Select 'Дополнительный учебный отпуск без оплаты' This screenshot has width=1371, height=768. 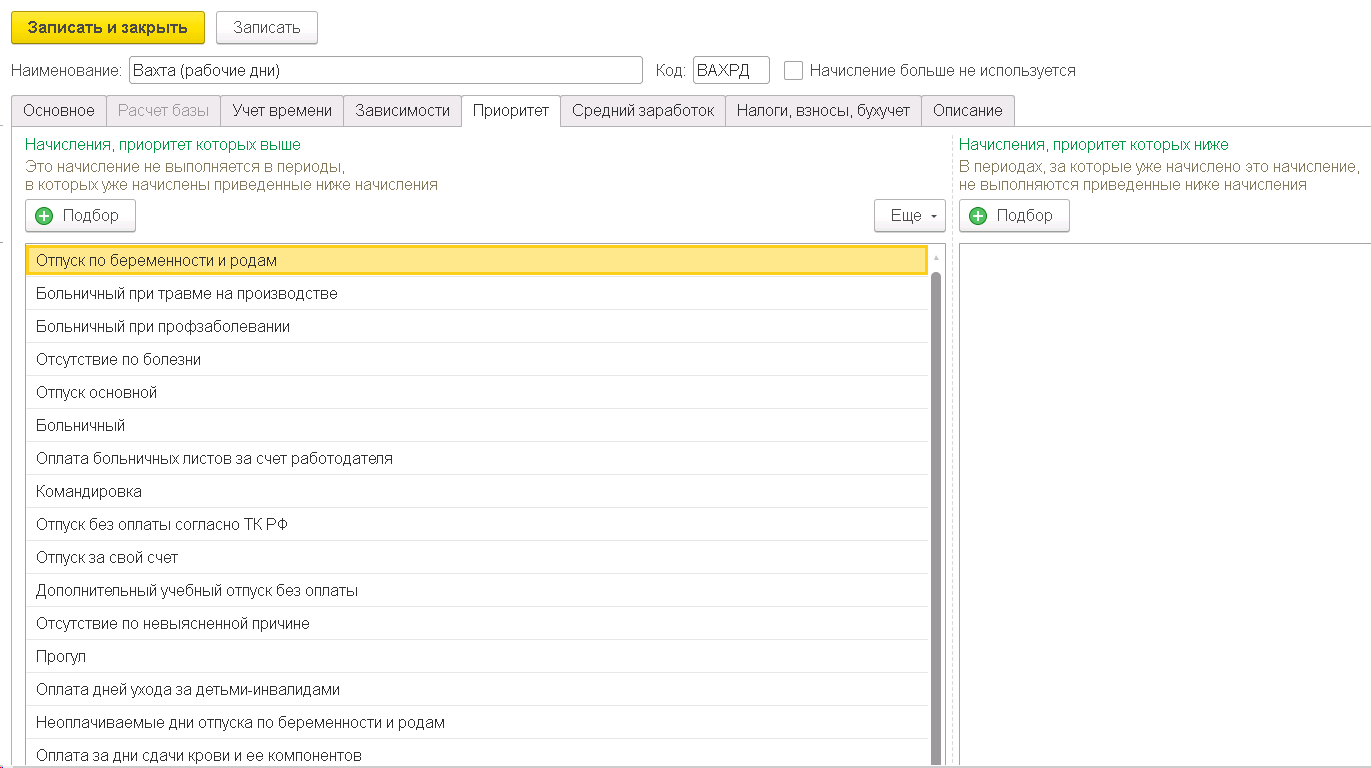click(x=477, y=590)
